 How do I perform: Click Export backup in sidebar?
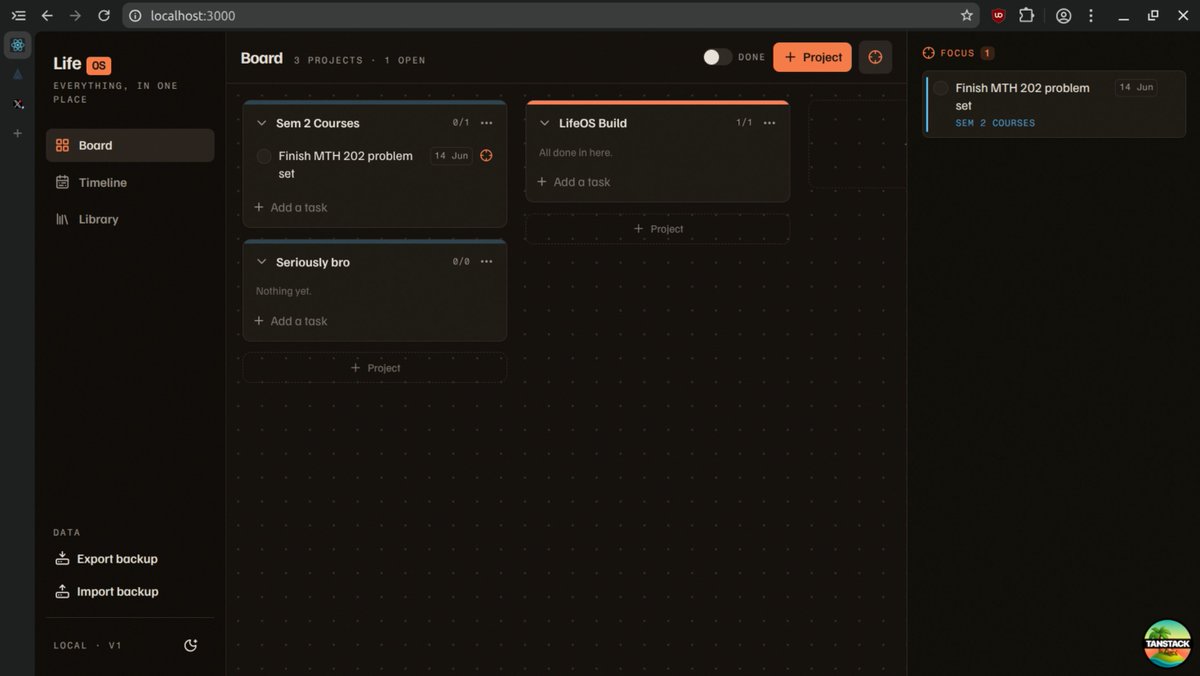pyautogui.click(x=106, y=559)
